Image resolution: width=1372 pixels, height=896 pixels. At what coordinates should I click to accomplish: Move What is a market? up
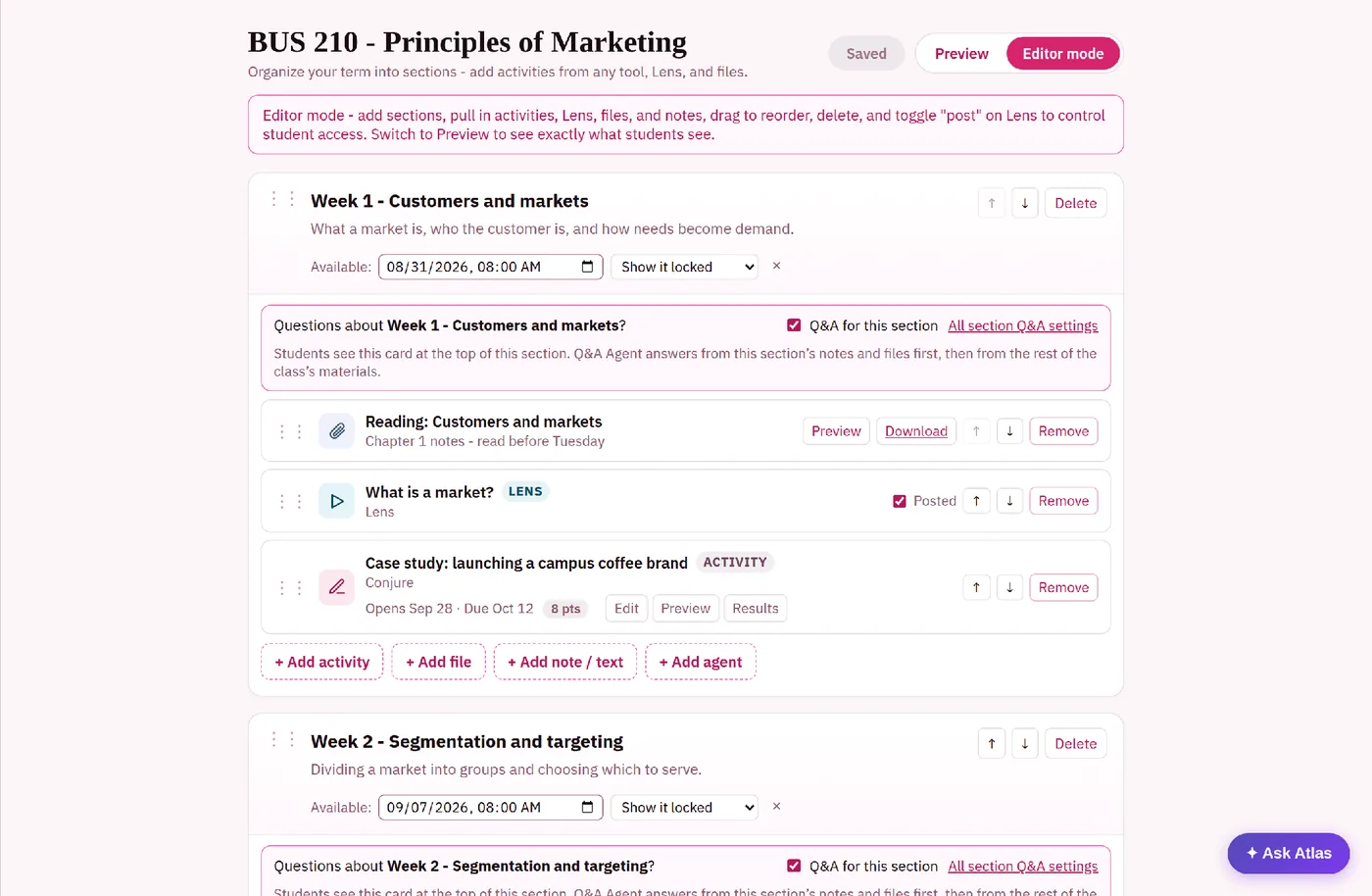[x=976, y=501]
